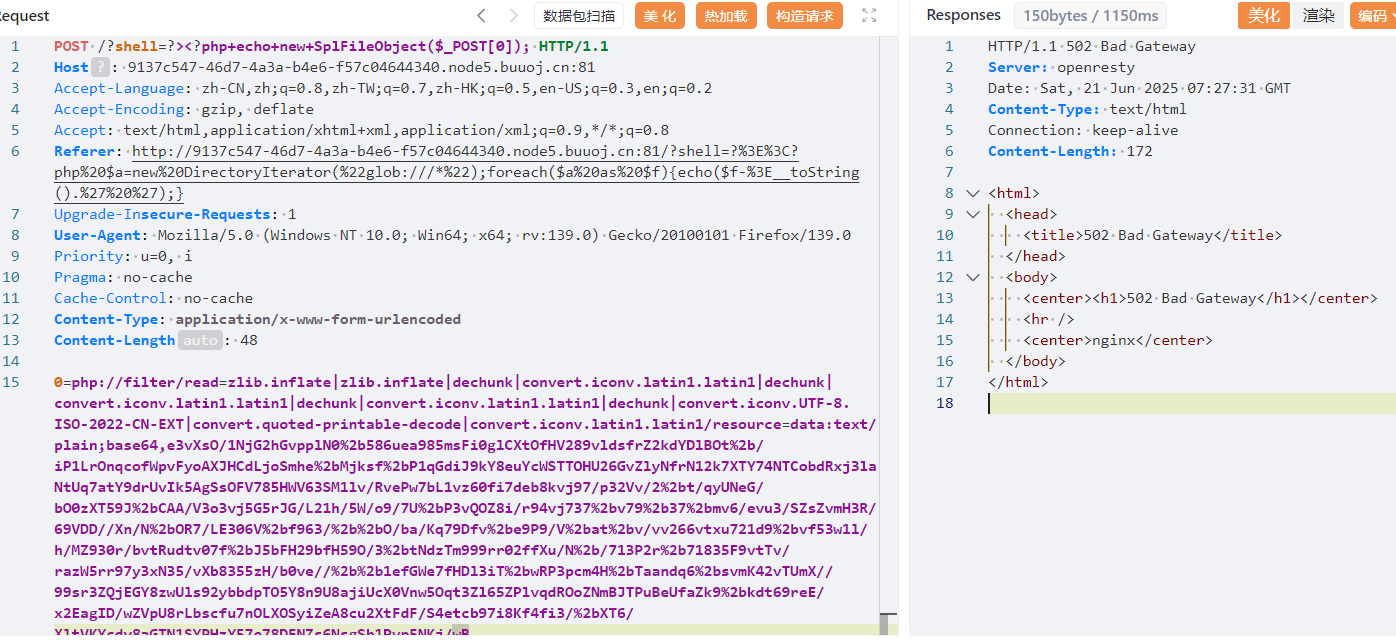The image size is (1396, 641).
Task: Click the 热加载 button
Action: coord(725,15)
